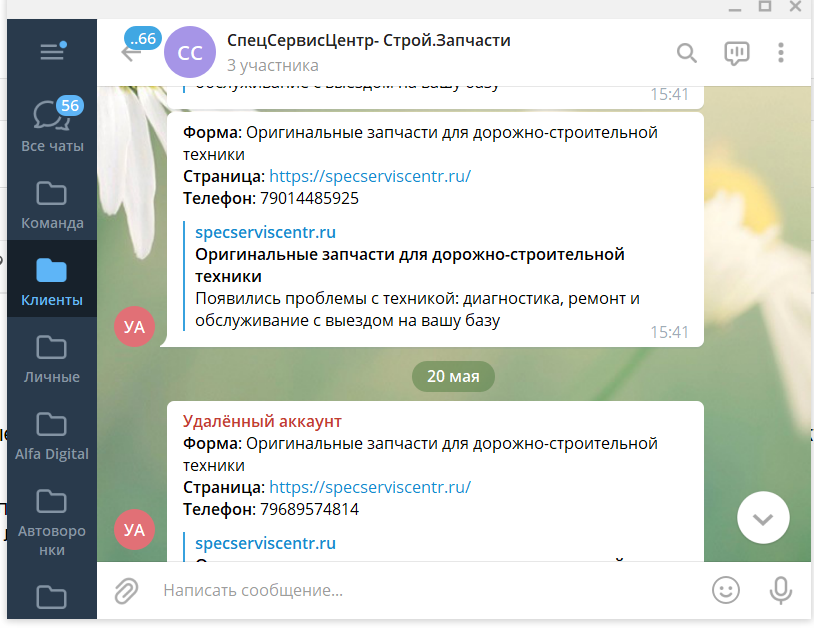The height and width of the screenshot is (628, 814).
Task: Open the Личные folder
Action: click(52, 358)
